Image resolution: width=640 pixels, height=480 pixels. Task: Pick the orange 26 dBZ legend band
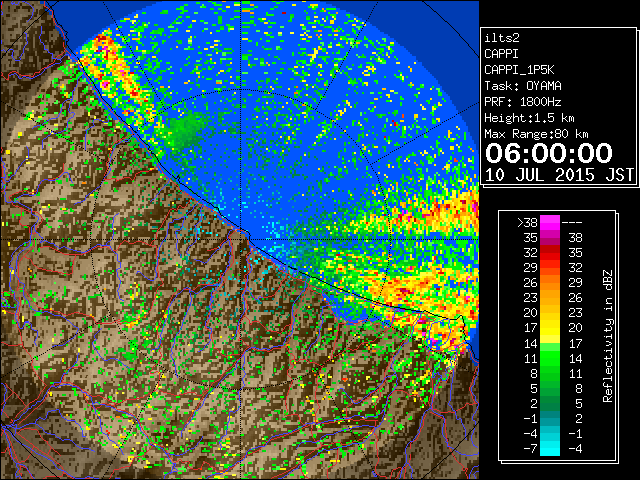pos(550,283)
